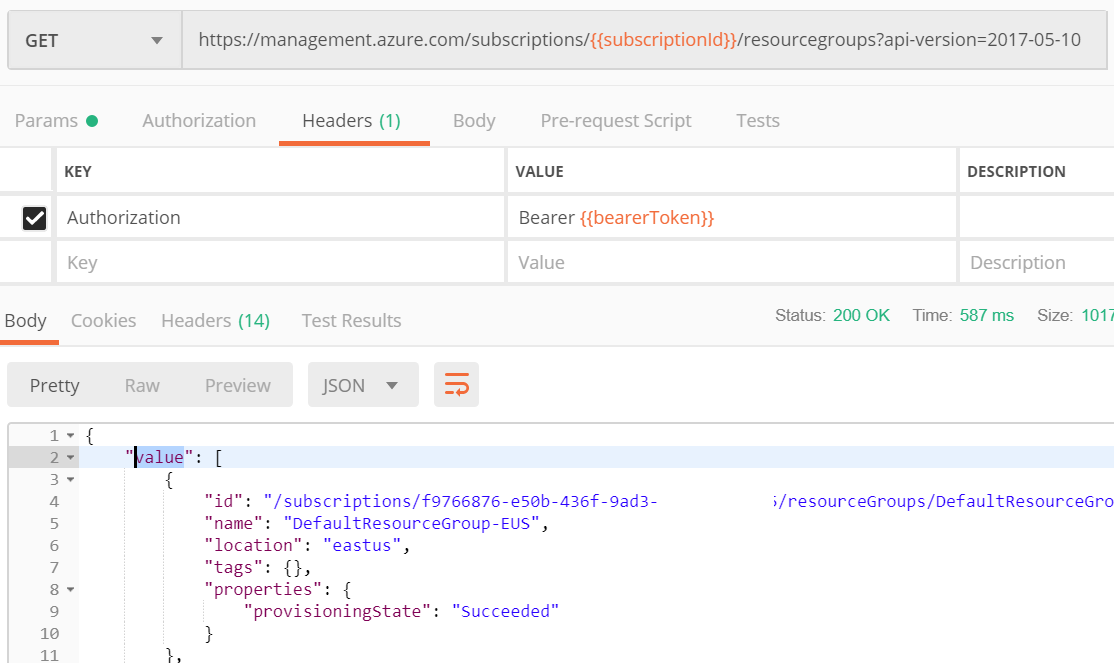Open the response Cookies tab
This screenshot has width=1114, height=663.
point(103,321)
